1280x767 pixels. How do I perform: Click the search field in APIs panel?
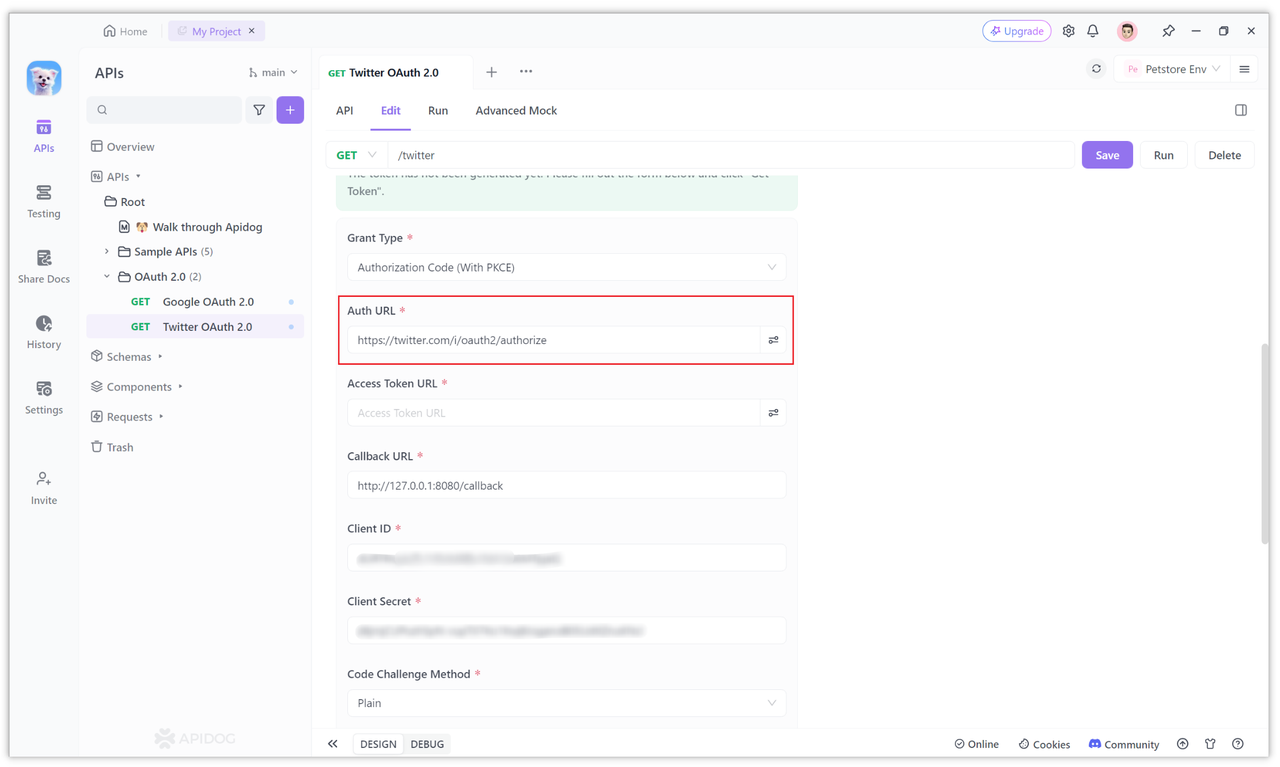tap(164, 110)
